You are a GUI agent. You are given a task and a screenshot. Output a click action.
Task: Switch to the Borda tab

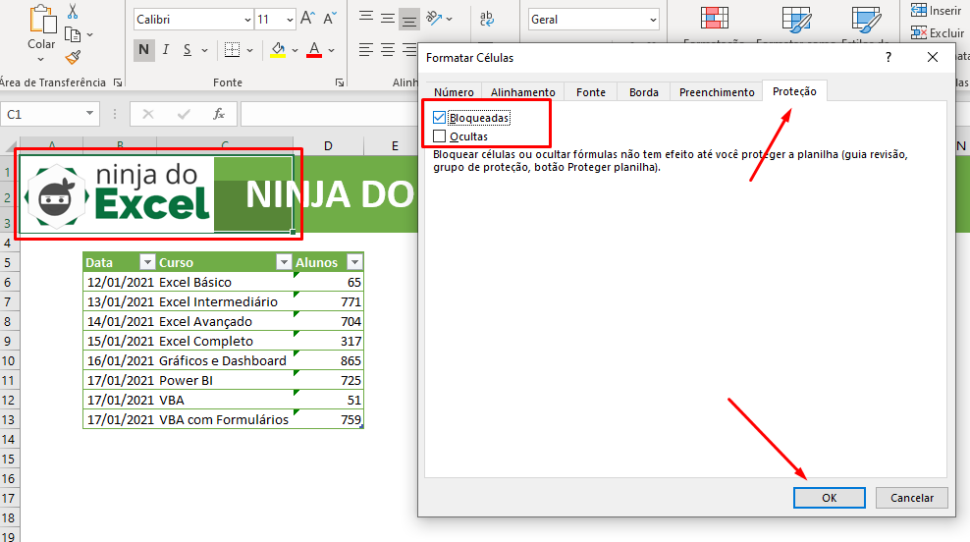[x=643, y=92]
